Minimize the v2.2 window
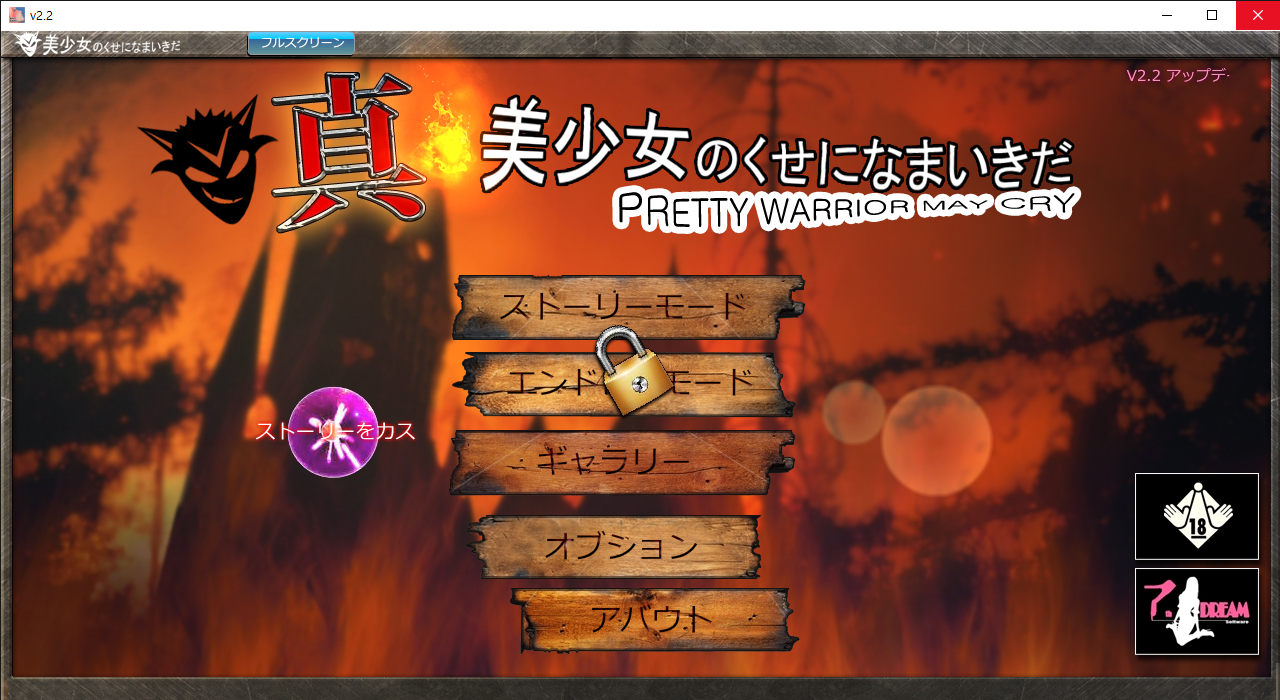 (1167, 15)
